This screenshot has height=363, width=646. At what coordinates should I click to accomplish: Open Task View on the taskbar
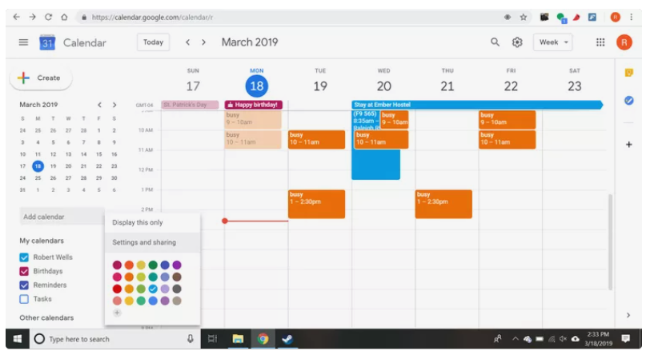pyautogui.click(x=213, y=339)
